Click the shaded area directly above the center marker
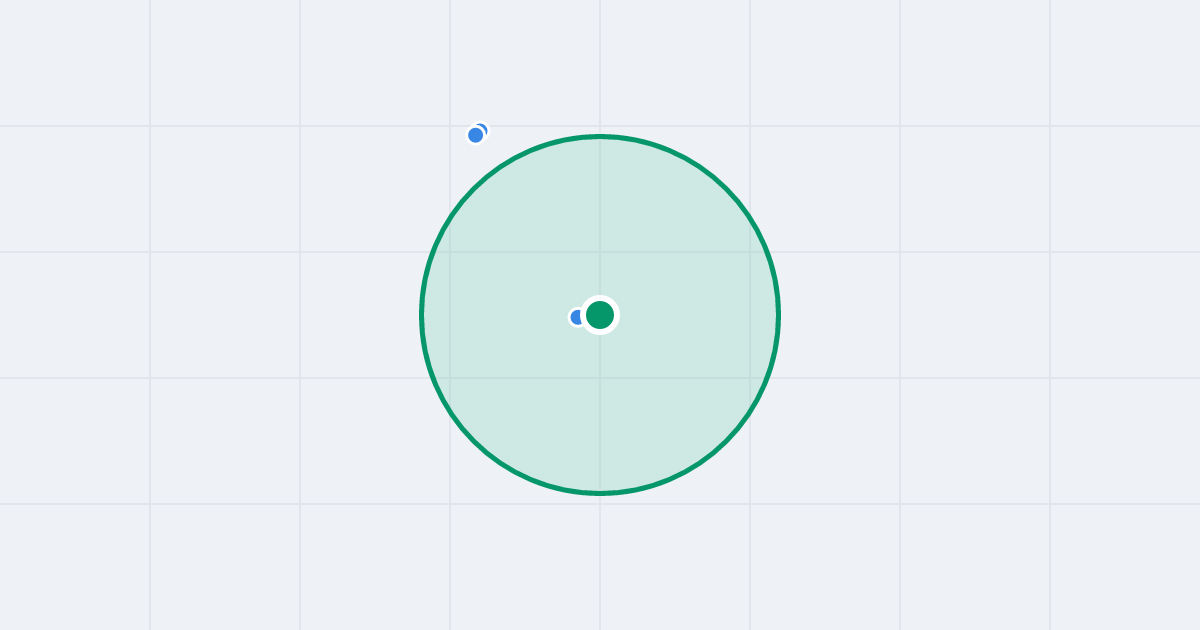 pyautogui.click(x=600, y=220)
